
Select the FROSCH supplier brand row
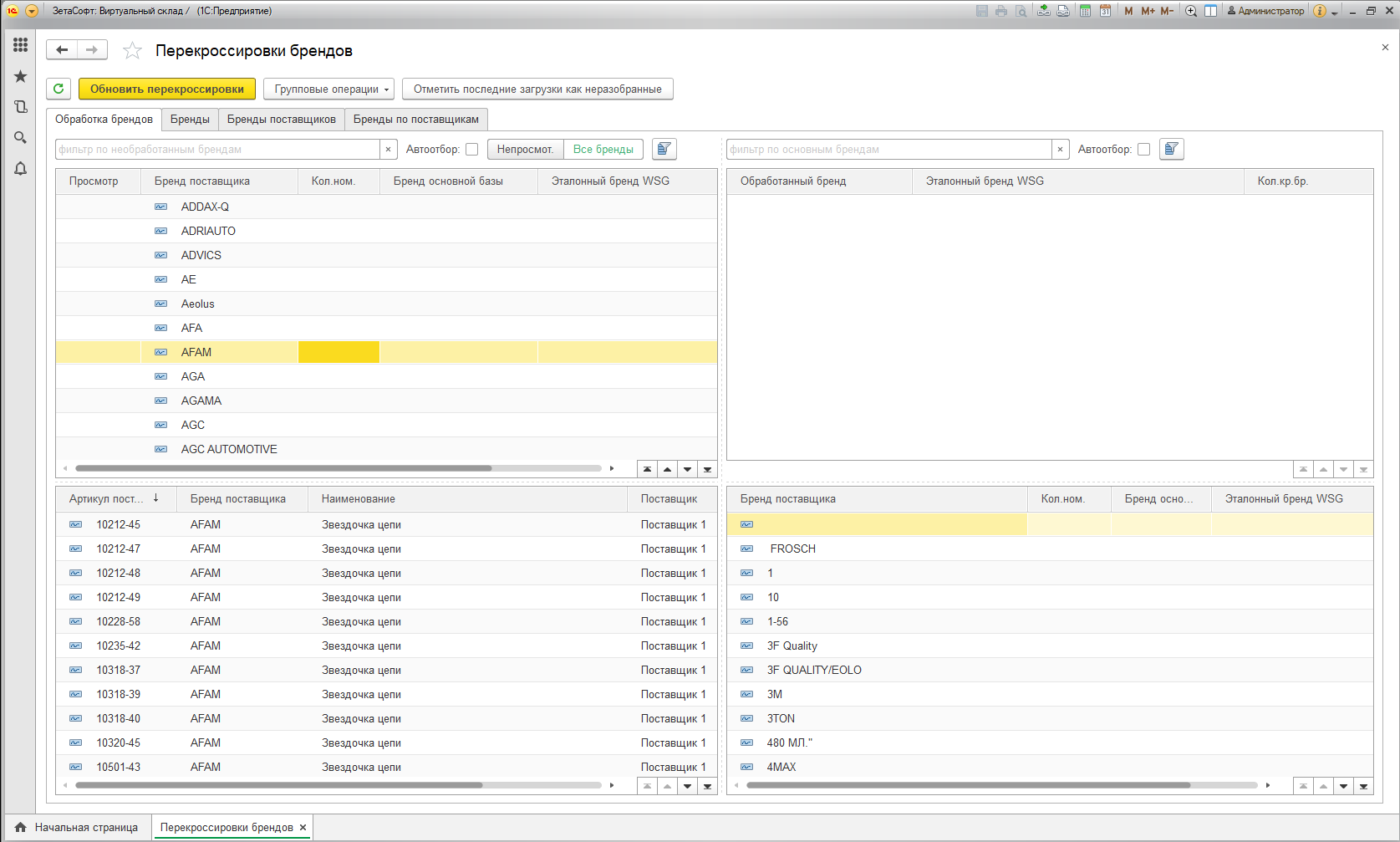(x=1050, y=549)
